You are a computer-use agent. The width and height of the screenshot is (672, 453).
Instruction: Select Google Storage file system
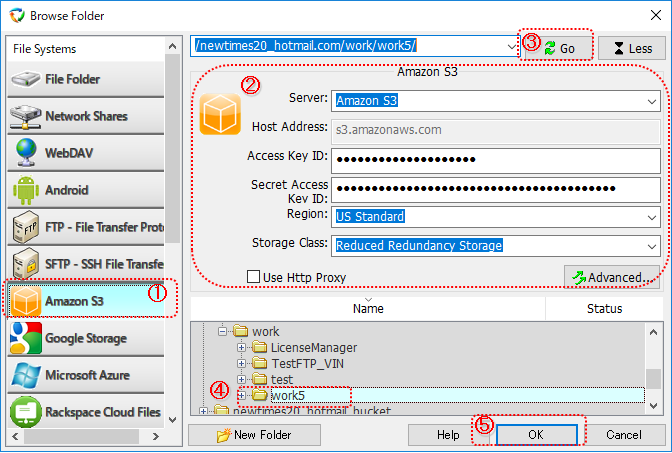point(86,338)
